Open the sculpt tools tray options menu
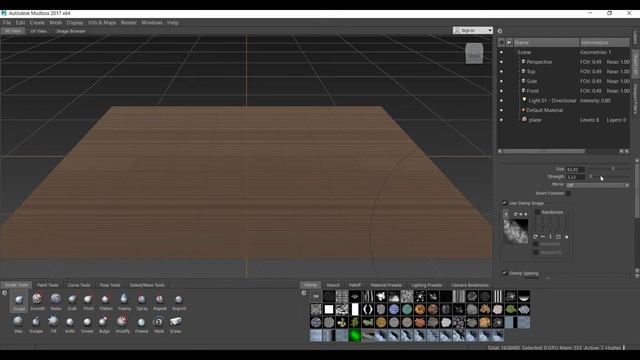 [4, 293]
